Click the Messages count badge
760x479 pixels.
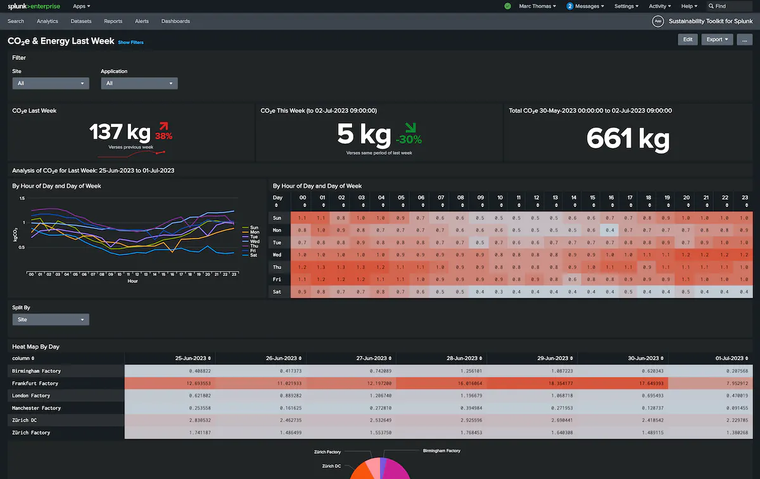[x=570, y=6]
